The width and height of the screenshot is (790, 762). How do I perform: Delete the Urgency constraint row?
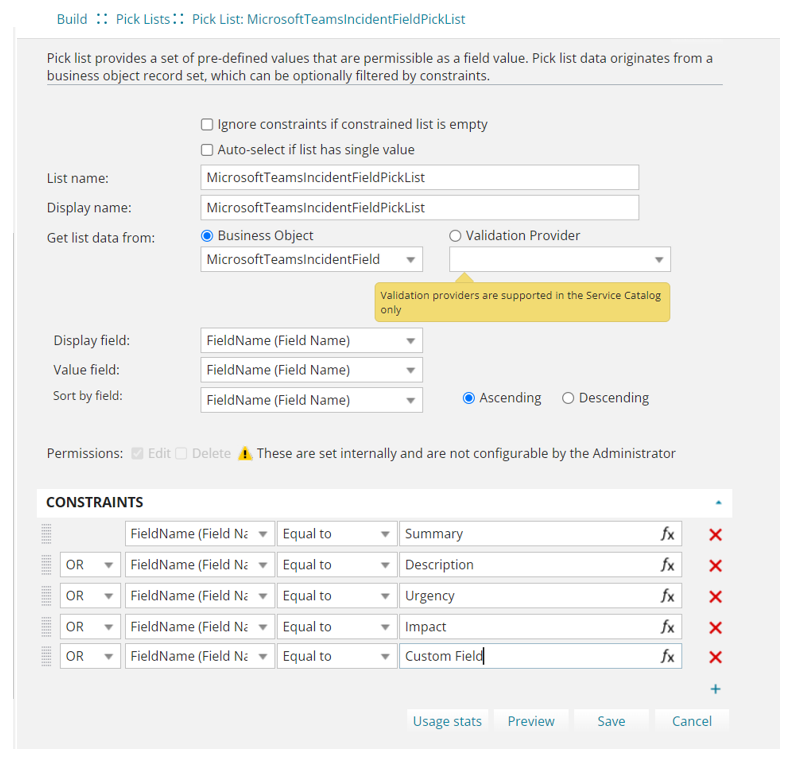point(715,597)
